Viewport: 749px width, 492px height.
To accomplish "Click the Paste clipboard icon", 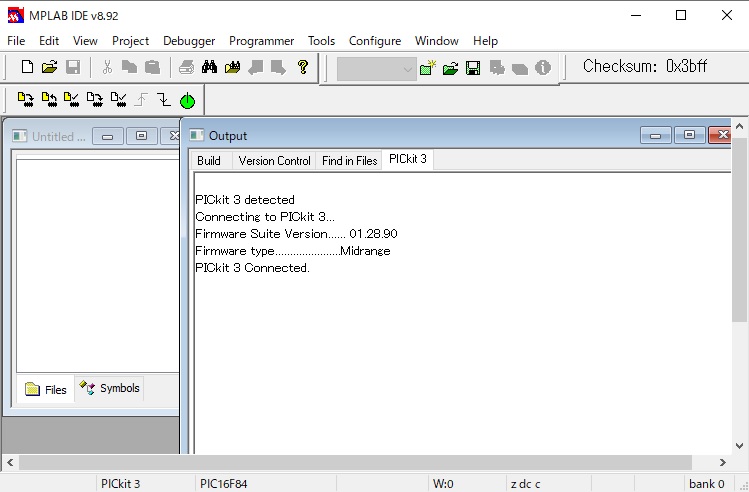I will click(x=152, y=67).
